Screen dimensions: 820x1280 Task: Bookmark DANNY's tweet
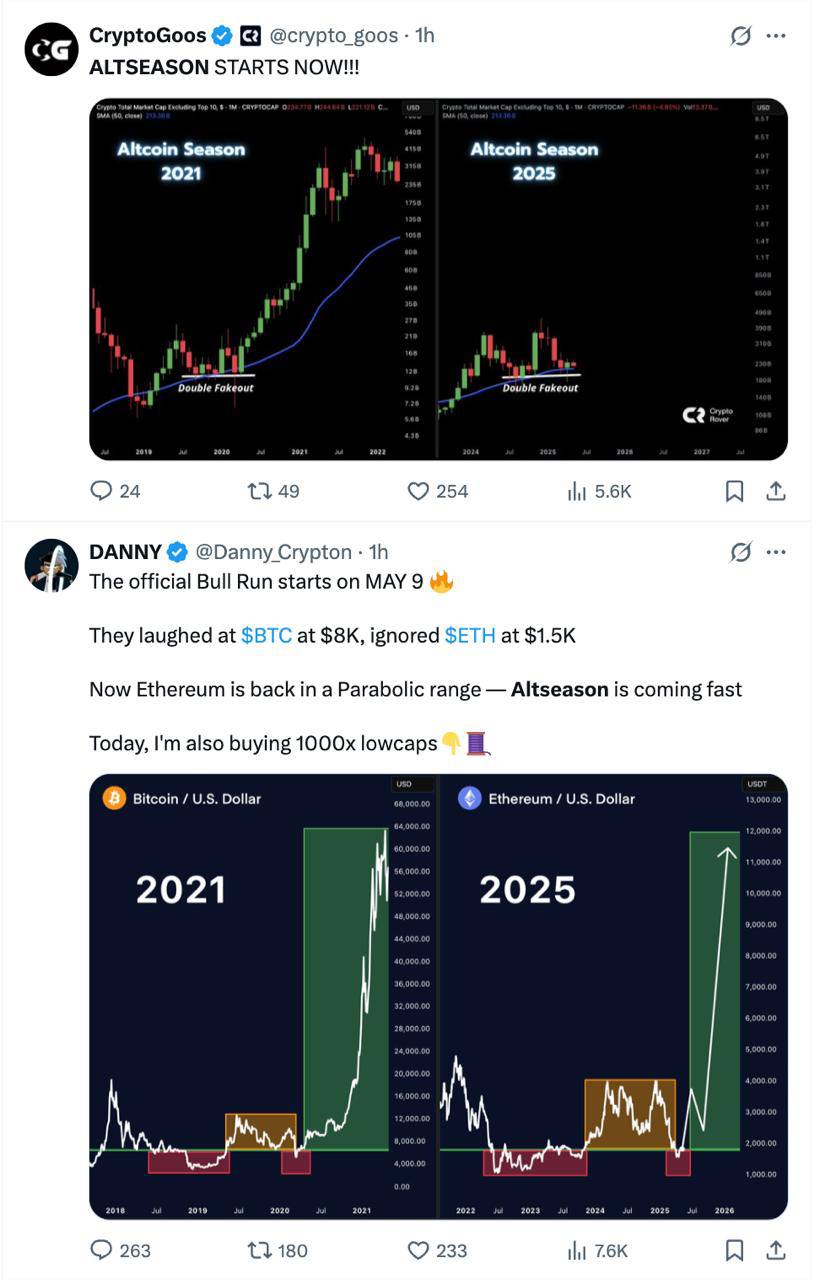734,1250
